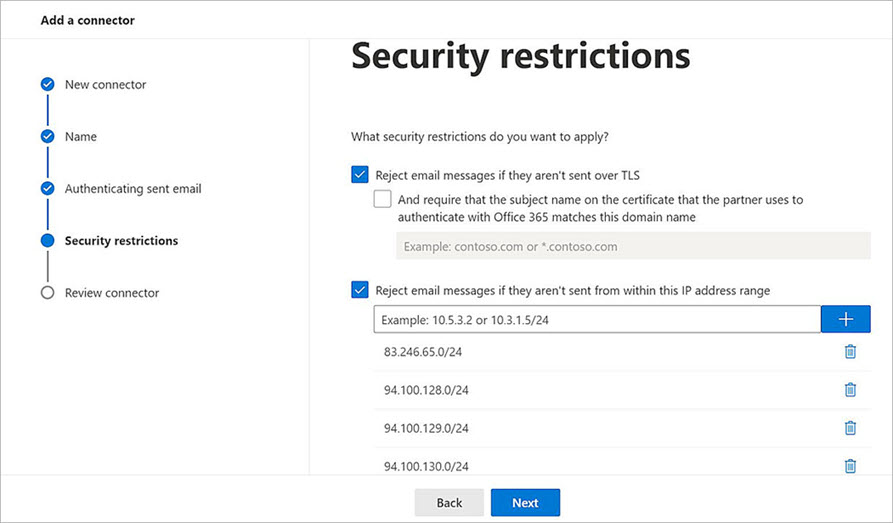The width and height of the screenshot is (893, 523).
Task: Delete the 94.100.128.0/24 IP range
Action: (850, 390)
